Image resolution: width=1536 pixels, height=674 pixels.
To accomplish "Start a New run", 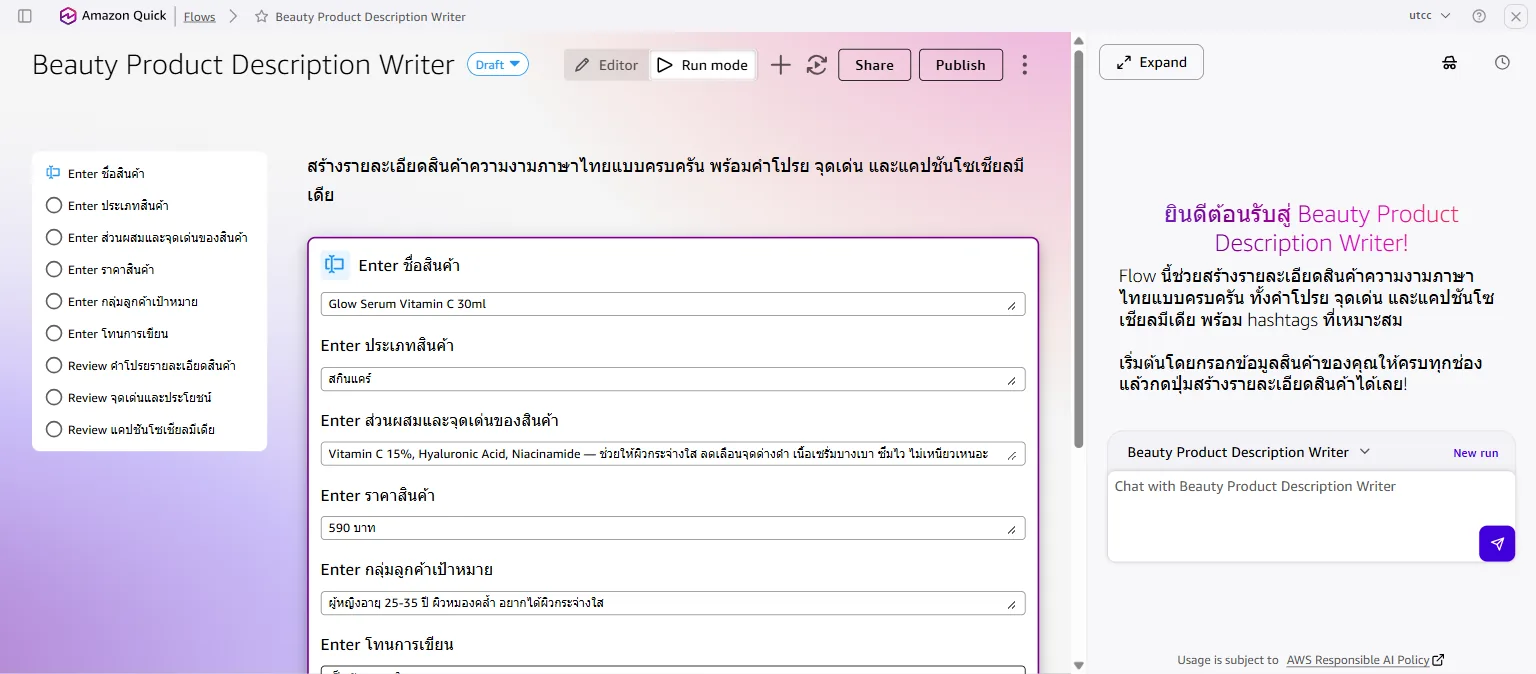I will click(x=1475, y=453).
